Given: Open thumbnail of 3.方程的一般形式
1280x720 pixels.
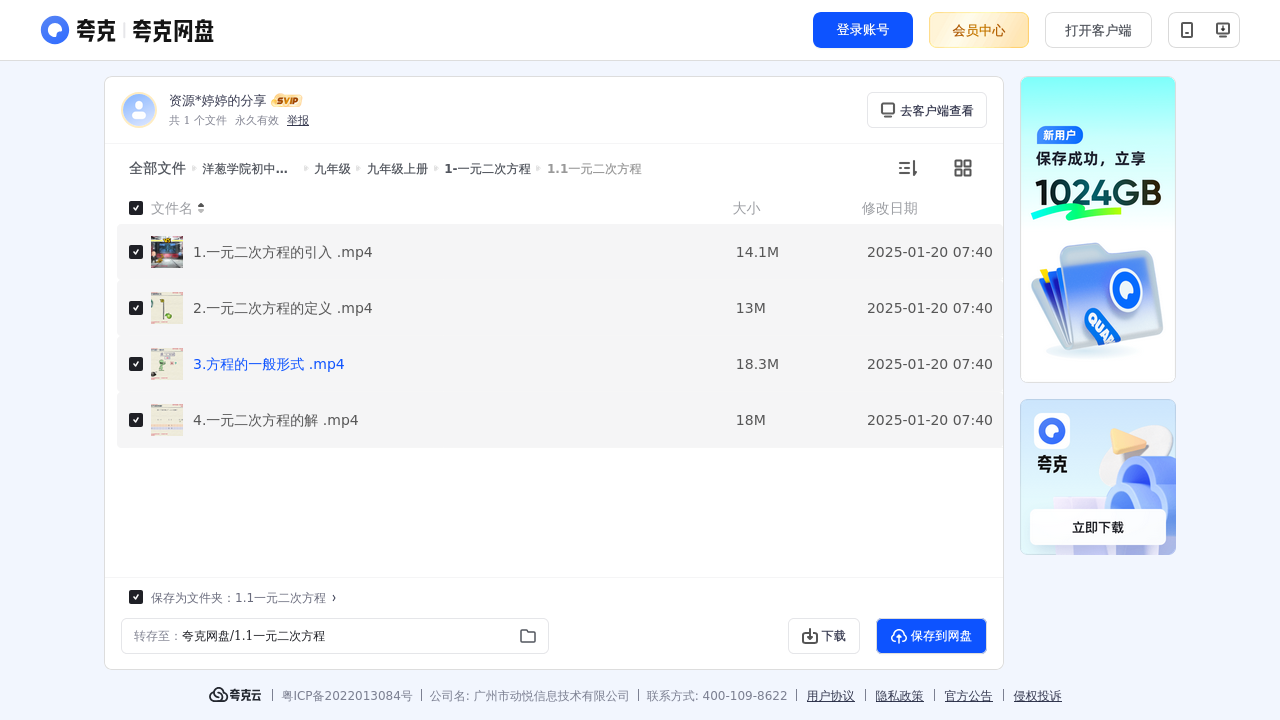Looking at the screenshot, I should coord(167,364).
